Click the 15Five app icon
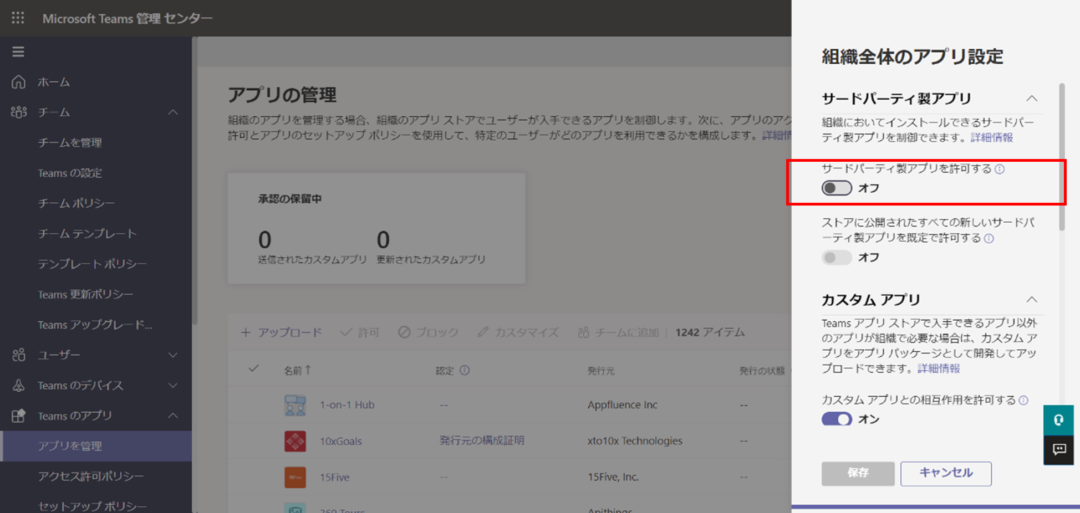The width and height of the screenshot is (1080, 513). [295, 477]
